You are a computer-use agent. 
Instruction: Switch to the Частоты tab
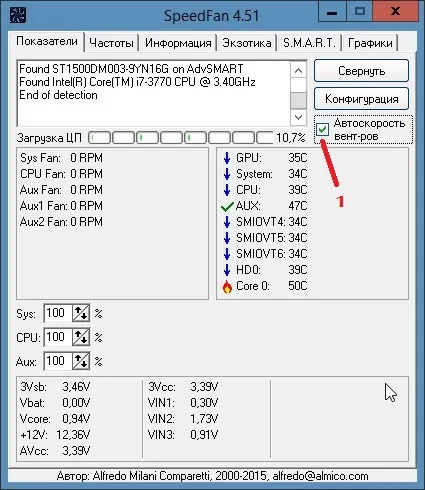tap(111, 43)
